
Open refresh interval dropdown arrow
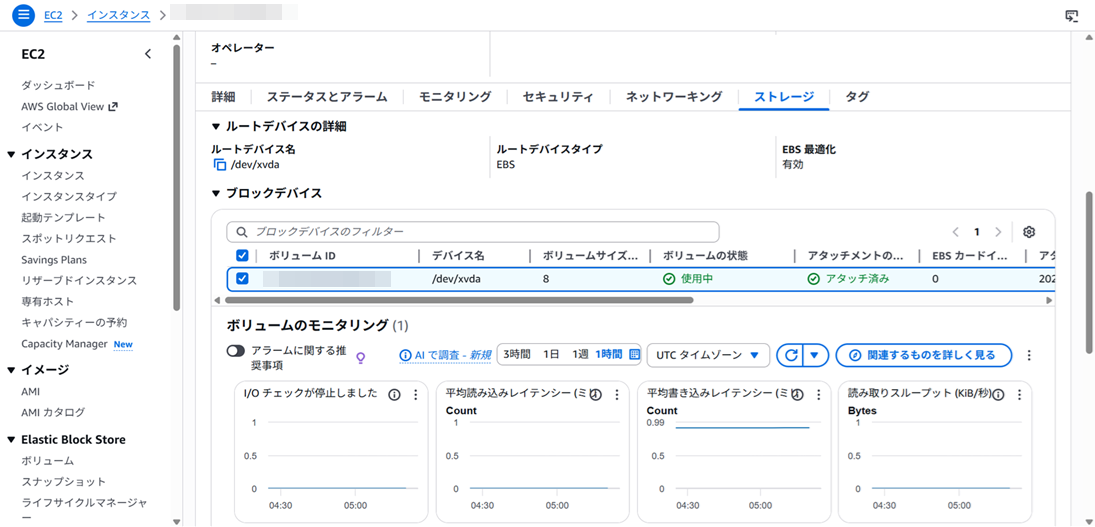[817, 355]
